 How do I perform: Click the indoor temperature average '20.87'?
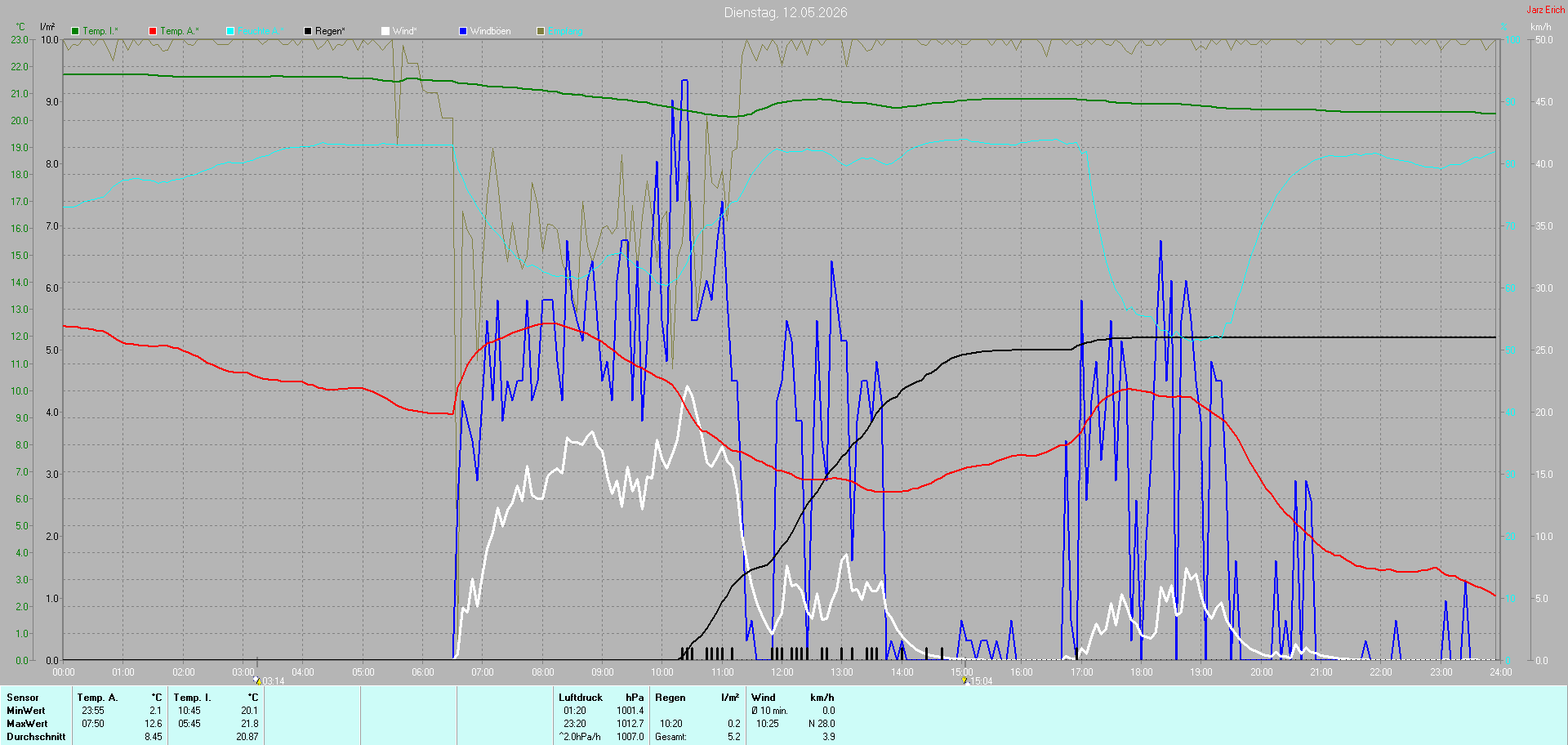(247, 737)
